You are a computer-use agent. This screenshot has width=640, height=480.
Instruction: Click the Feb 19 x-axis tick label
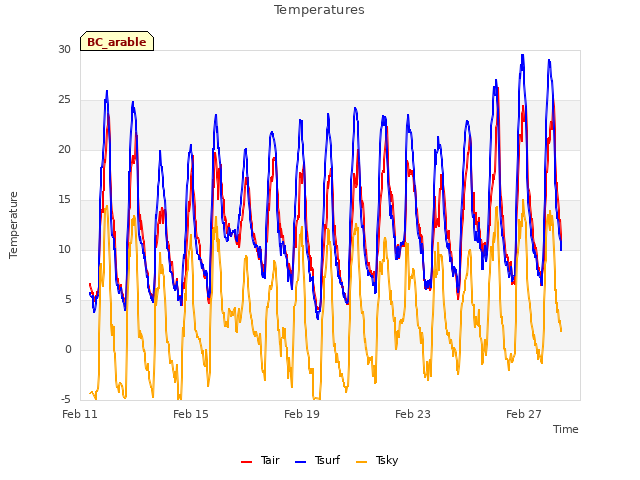coord(302,414)
